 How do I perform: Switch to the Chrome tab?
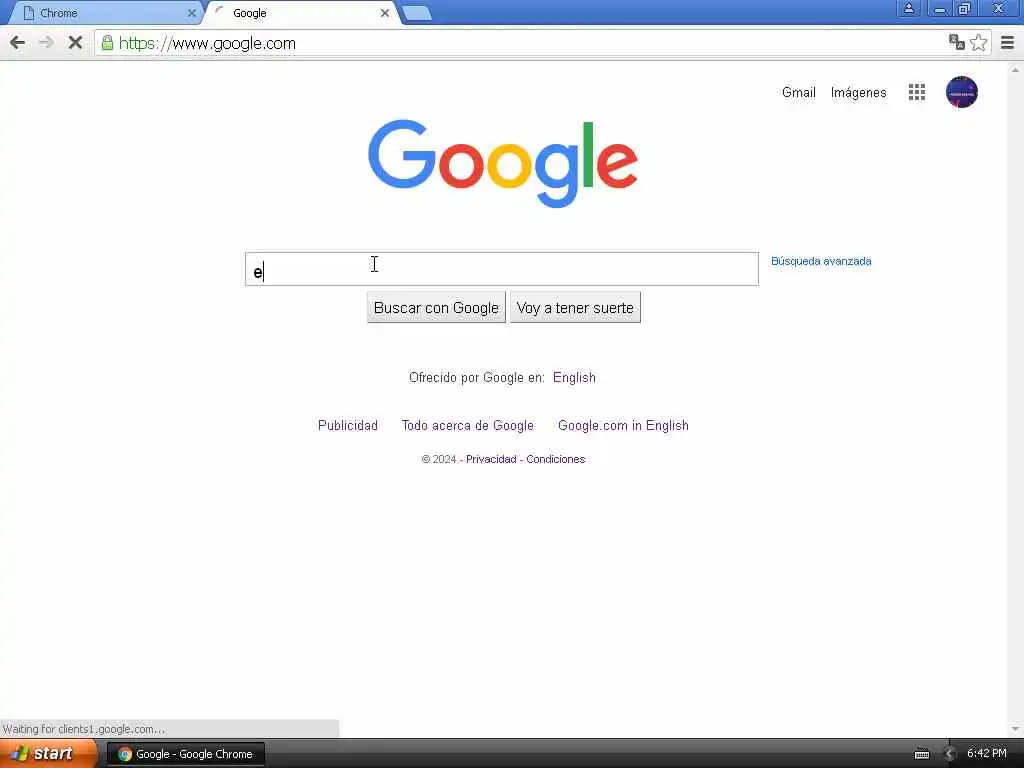(x=104, y=13)
